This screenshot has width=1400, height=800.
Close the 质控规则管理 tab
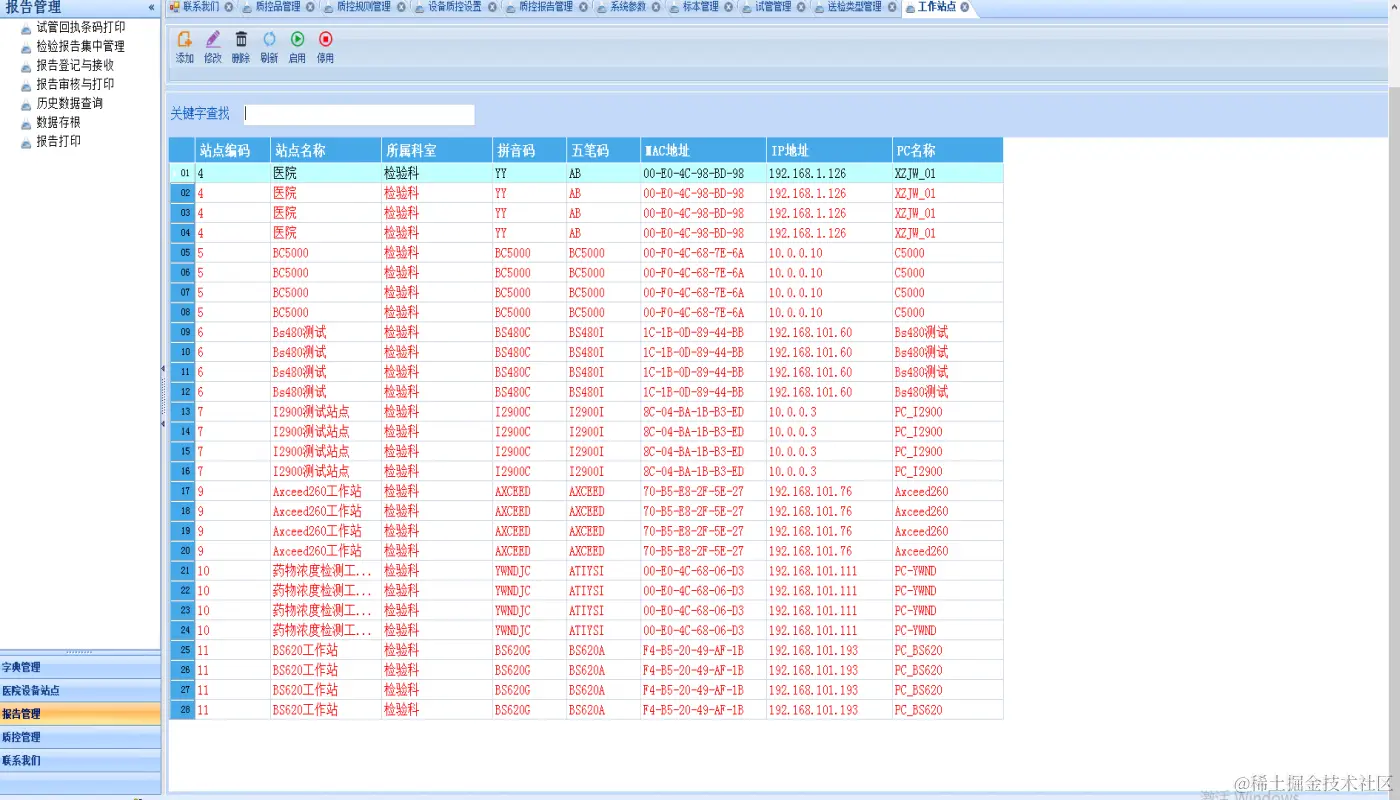click(x=401, y=7)
